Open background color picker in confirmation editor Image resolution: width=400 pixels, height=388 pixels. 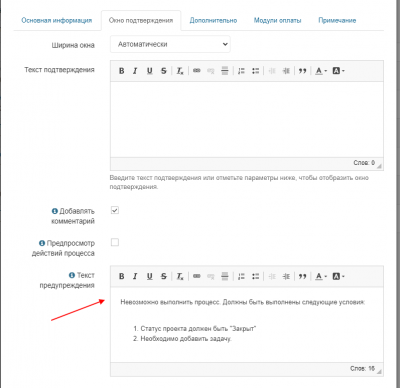339,71
